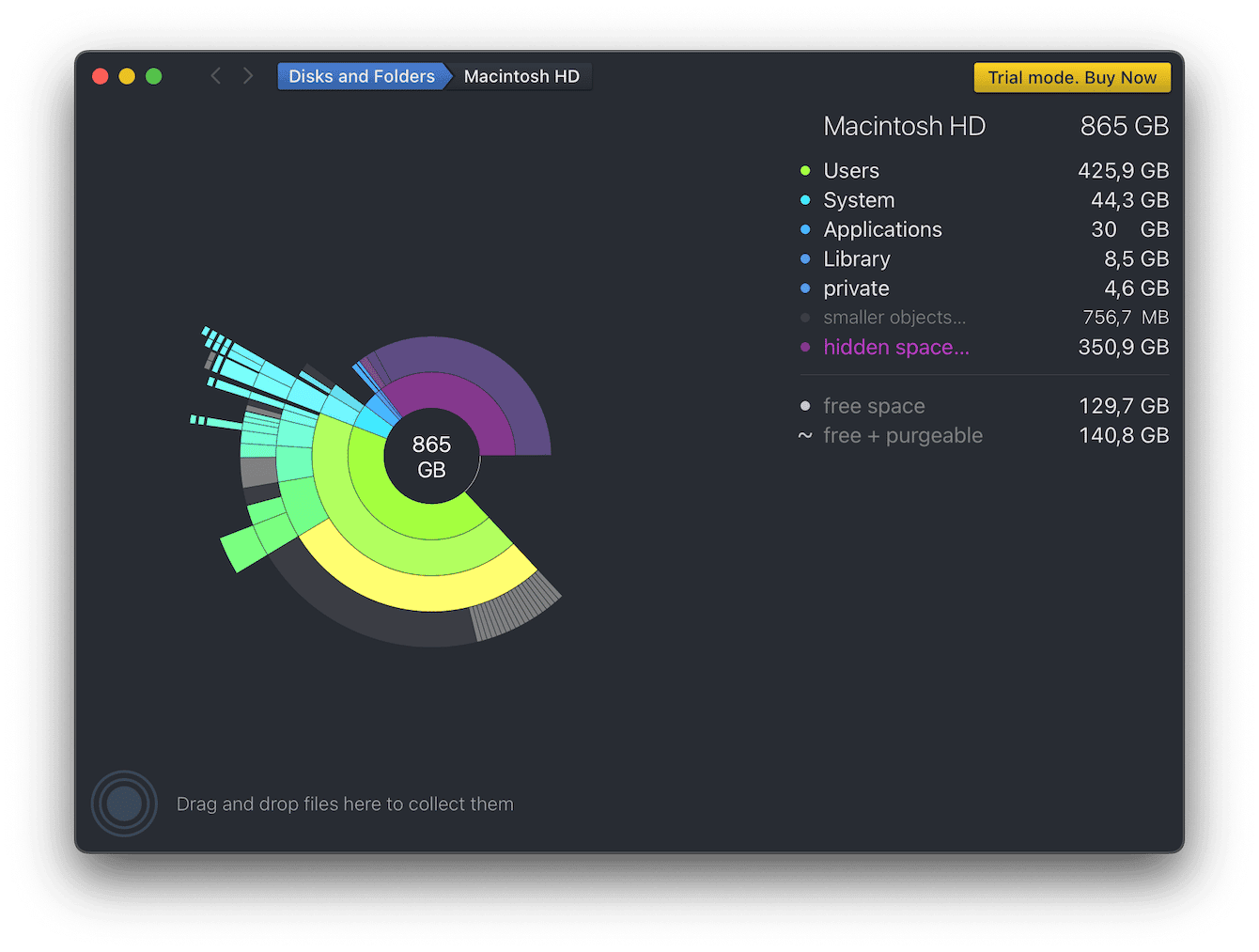This screenshot has height=952, width=1259.
Task: Click the forward navigation arrow
Action: click(x=247, y=76)
